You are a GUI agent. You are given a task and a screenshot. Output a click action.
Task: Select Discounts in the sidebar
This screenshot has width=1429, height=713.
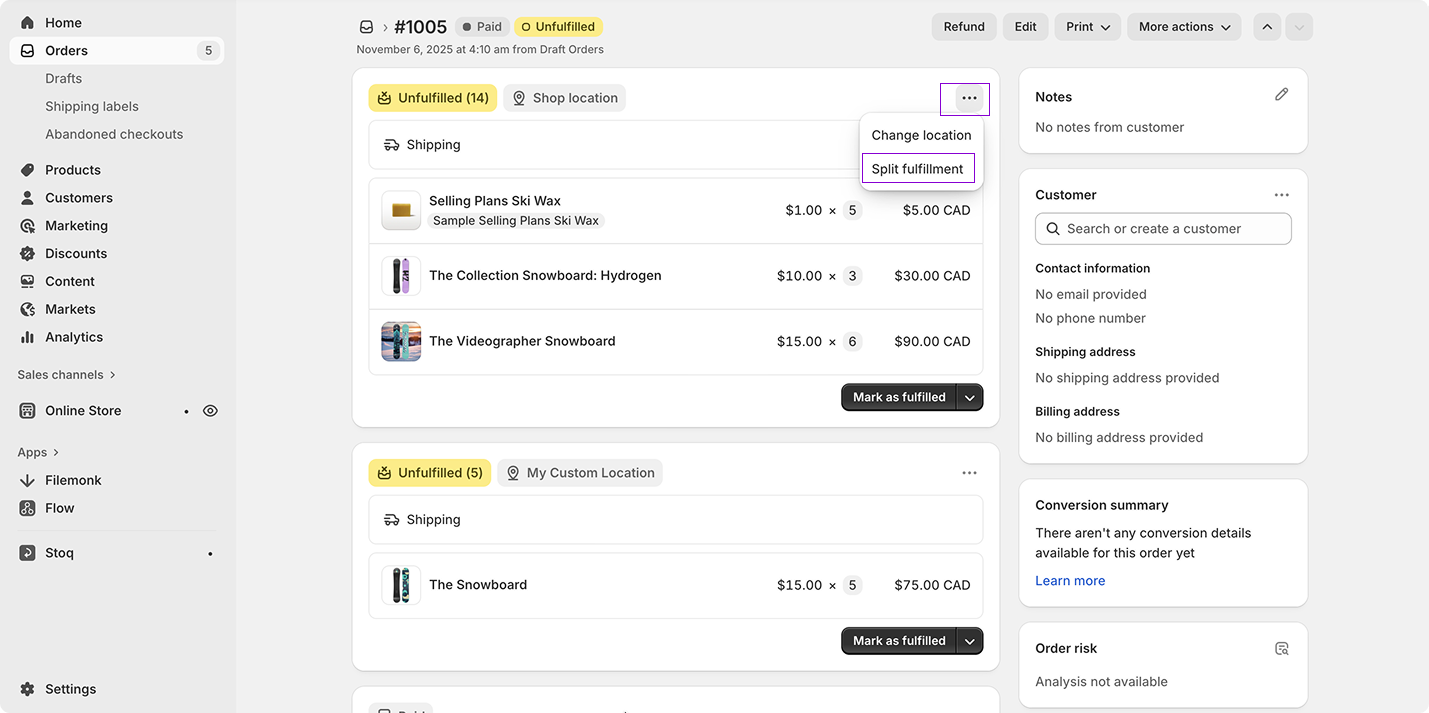coord(75,253)
